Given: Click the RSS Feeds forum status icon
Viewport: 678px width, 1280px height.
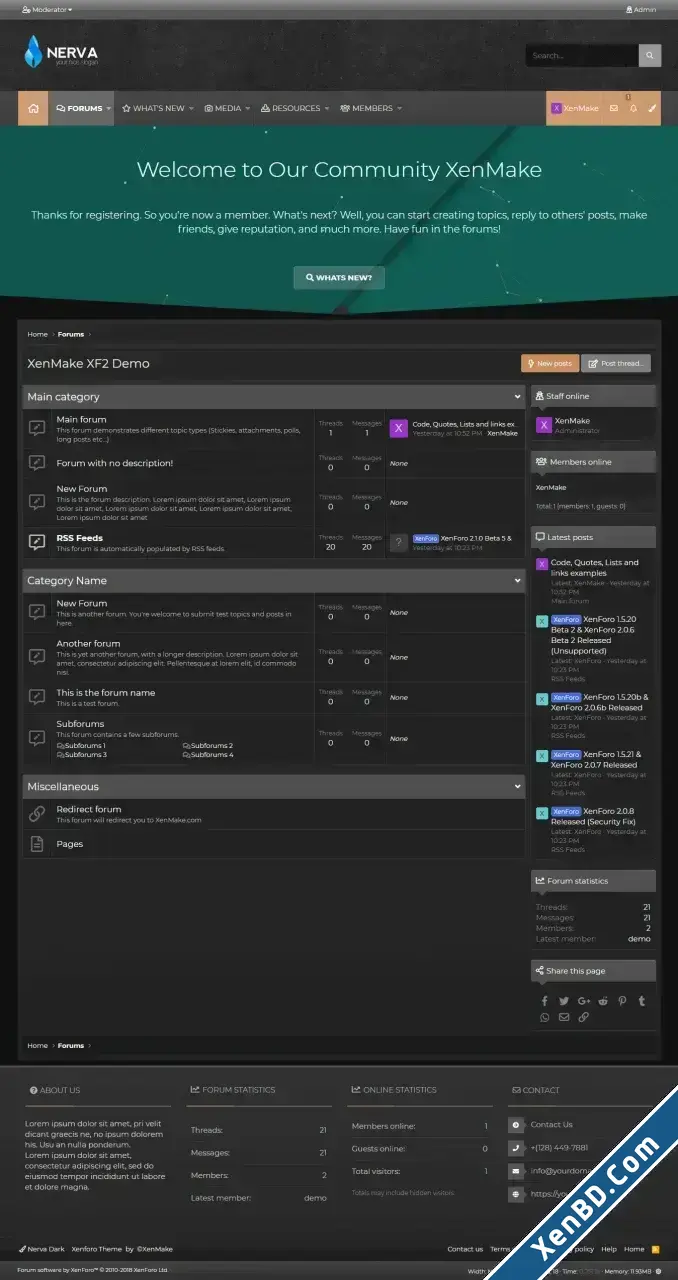Looking at the screenshot, I should pos(37,542).
